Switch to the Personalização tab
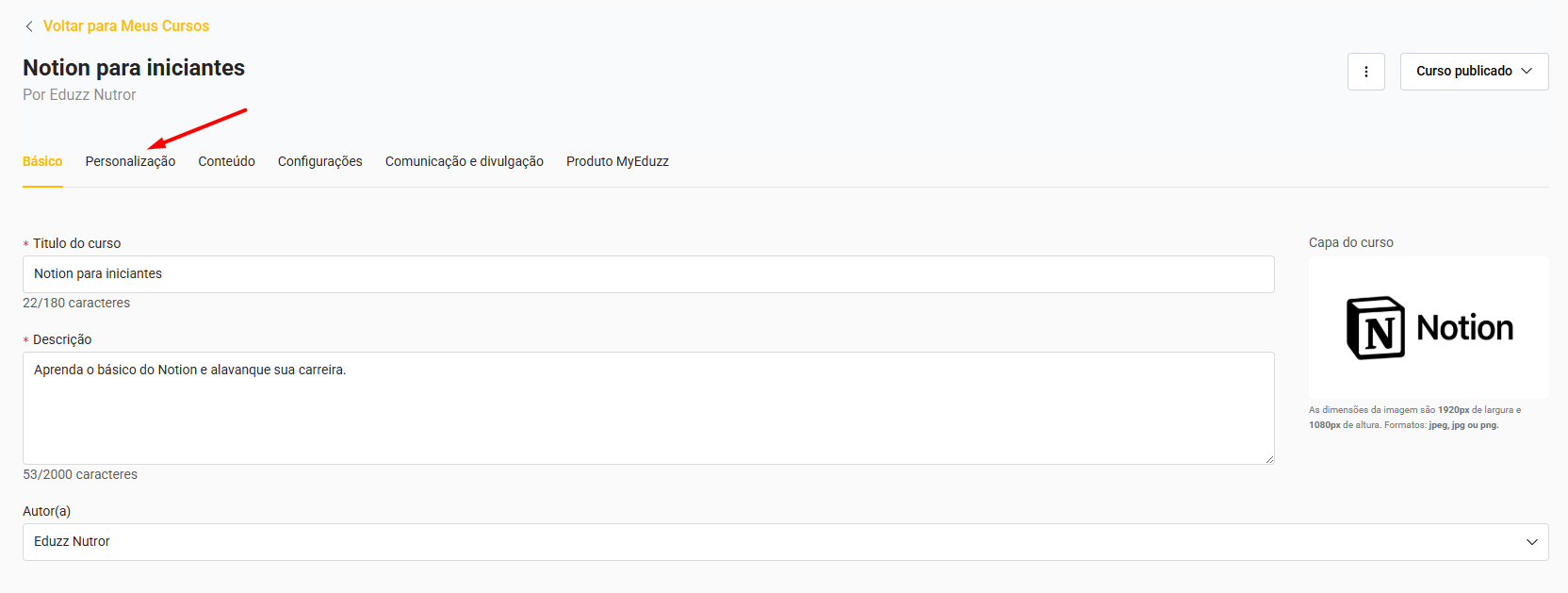The image size is (1568, 593). [130, 161]
